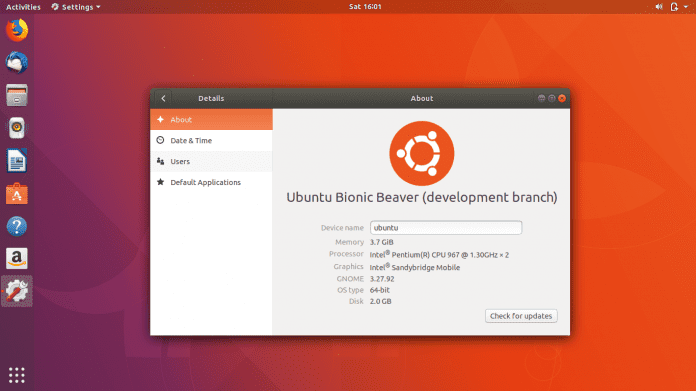Open Rhythmbox music player icon
The image size is (696, 391).
pos(17,128)
